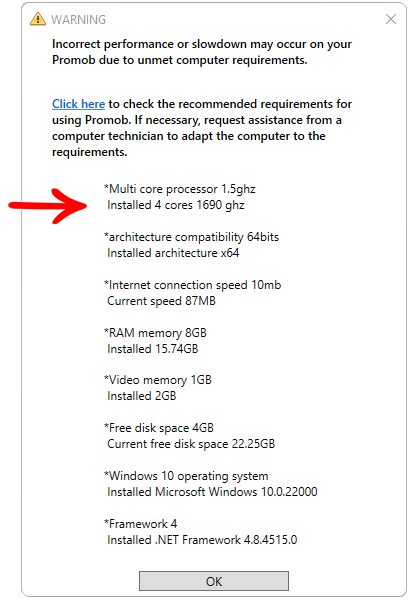
Task: Select 'Internet connection speed 10mb' requirement
Action: 193,285
